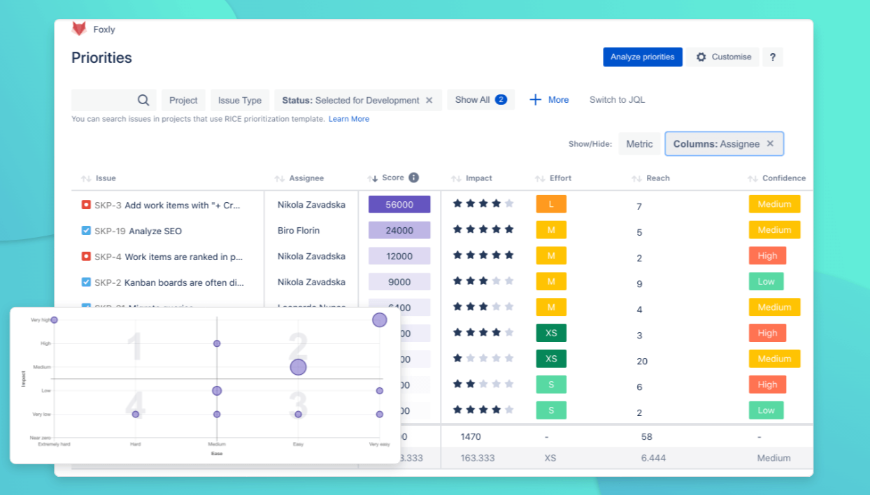Open the Issue Type filter dropdown
The width and height of the screenshot is (870, 495).
point(240,100)
